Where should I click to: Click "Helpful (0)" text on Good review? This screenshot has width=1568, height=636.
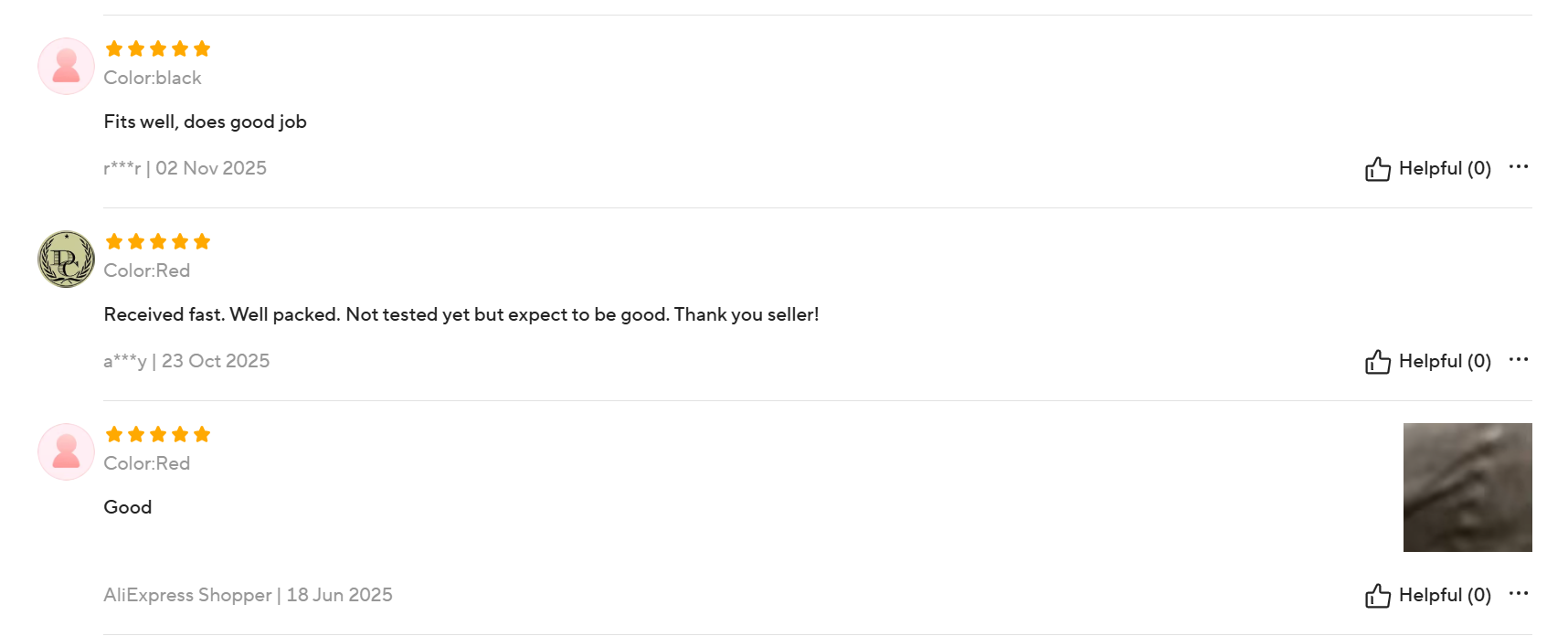click(1444, 596)
